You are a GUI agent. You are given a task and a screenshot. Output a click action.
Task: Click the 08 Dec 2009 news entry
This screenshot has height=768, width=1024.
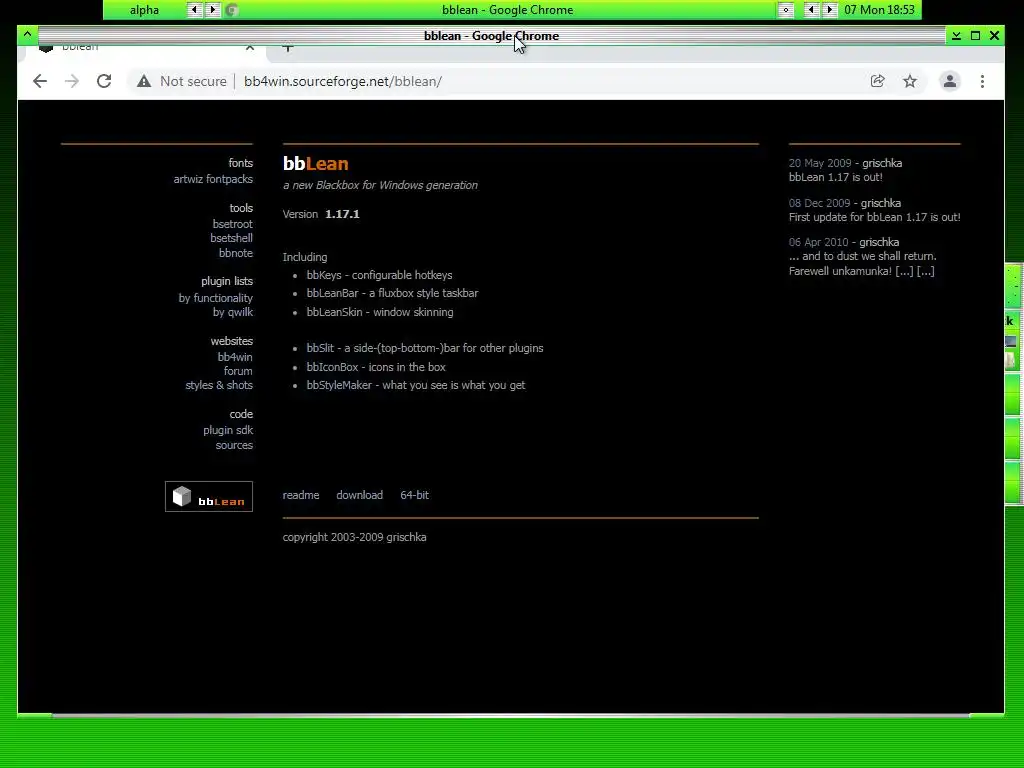(x=874, y=210)
